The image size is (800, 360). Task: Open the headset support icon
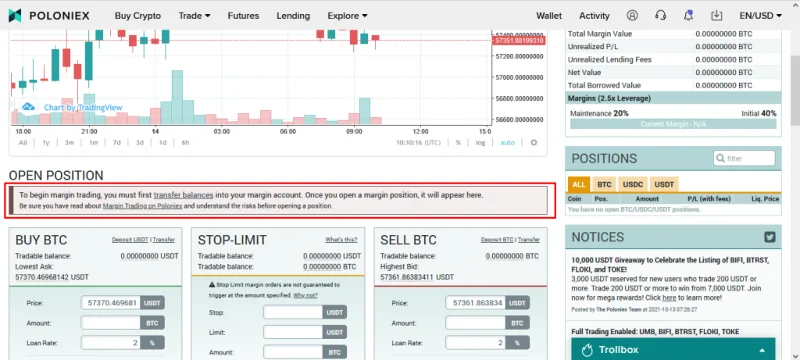(x=660, y=15)
